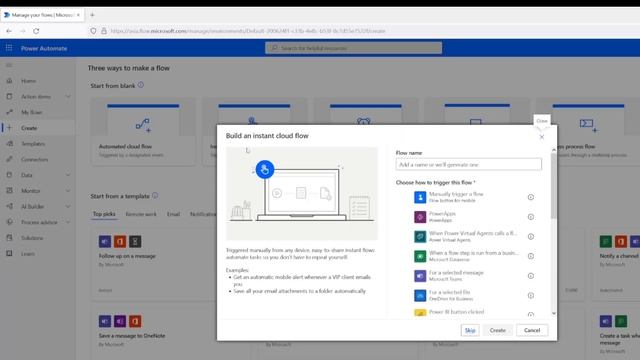640x360 pixels.
Task: Expand Monitor section chevron in sidebar
Action: pos(68,191)
